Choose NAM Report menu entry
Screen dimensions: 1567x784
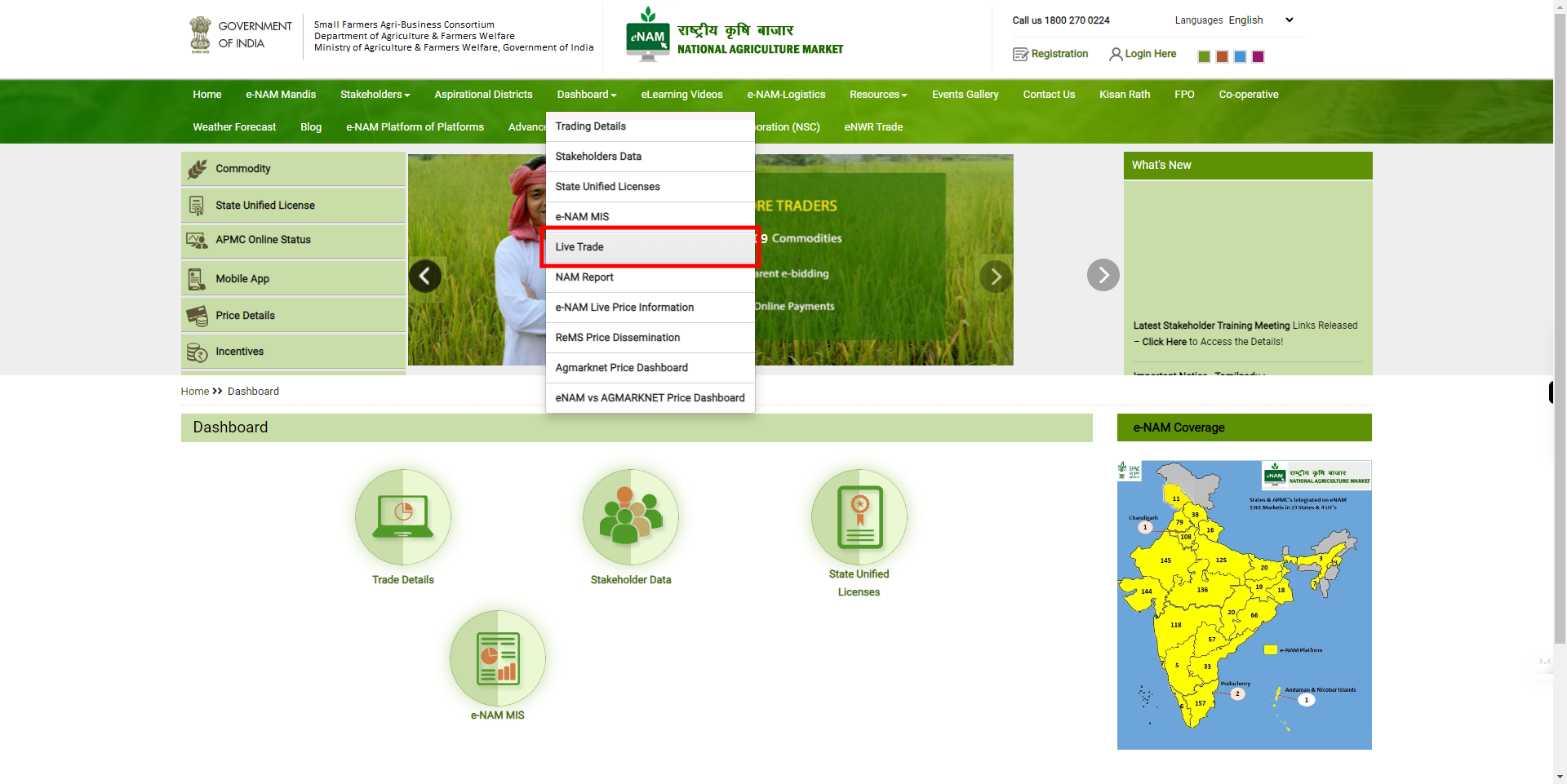click(x=650, y=277)
